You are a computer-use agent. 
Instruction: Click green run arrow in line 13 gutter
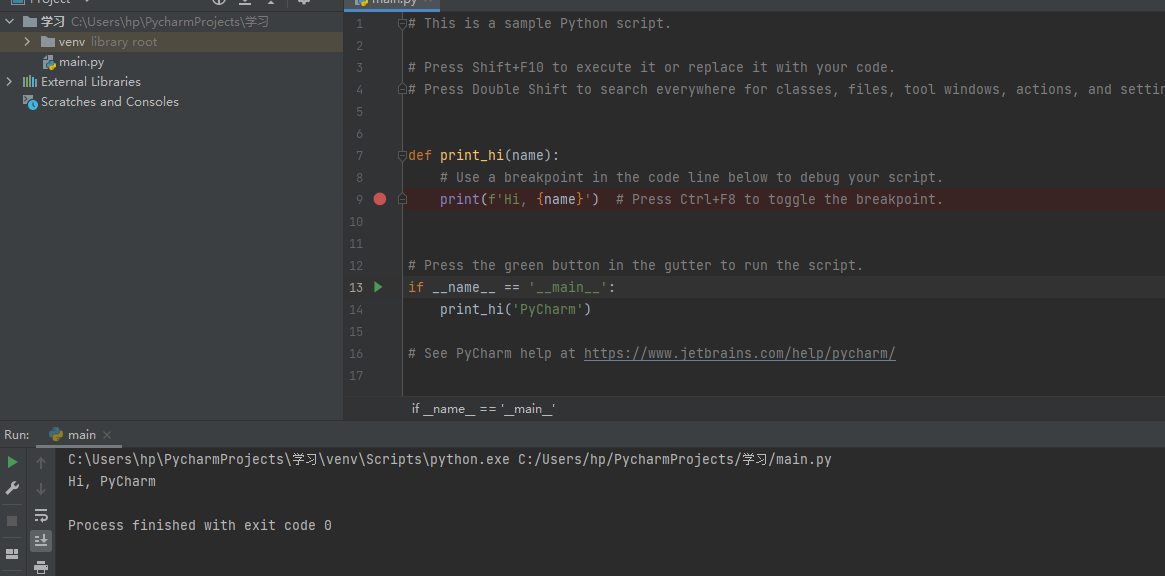point(378,287)
